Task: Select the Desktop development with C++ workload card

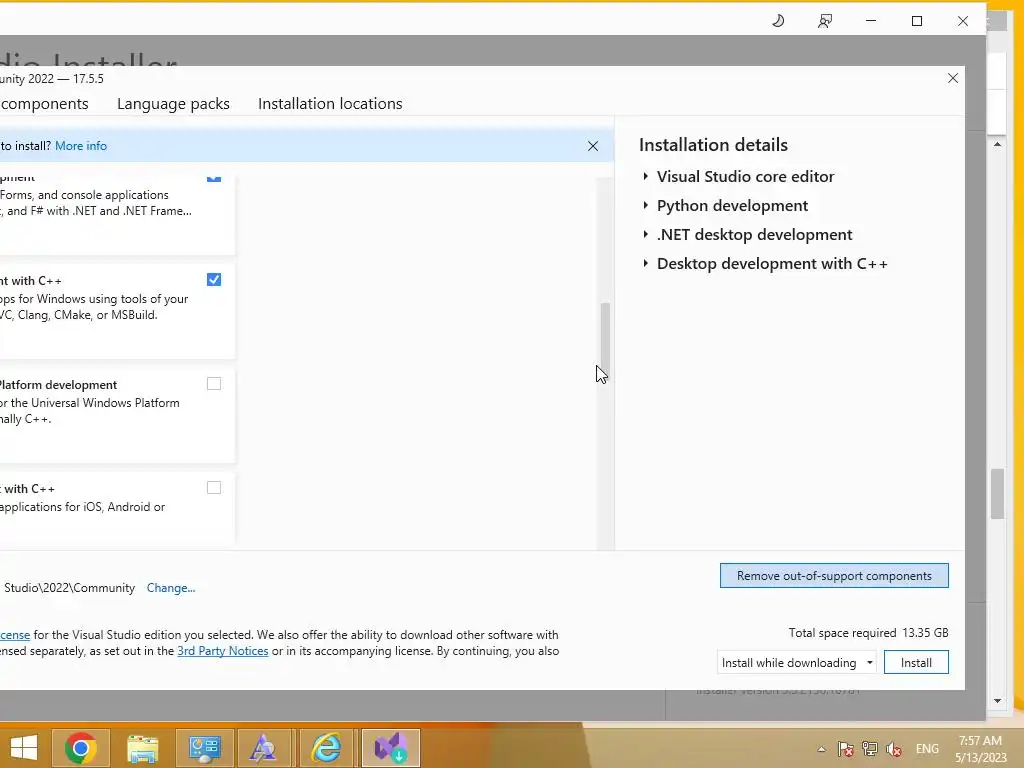Action: pyautogui.click(x=118, y=311)
